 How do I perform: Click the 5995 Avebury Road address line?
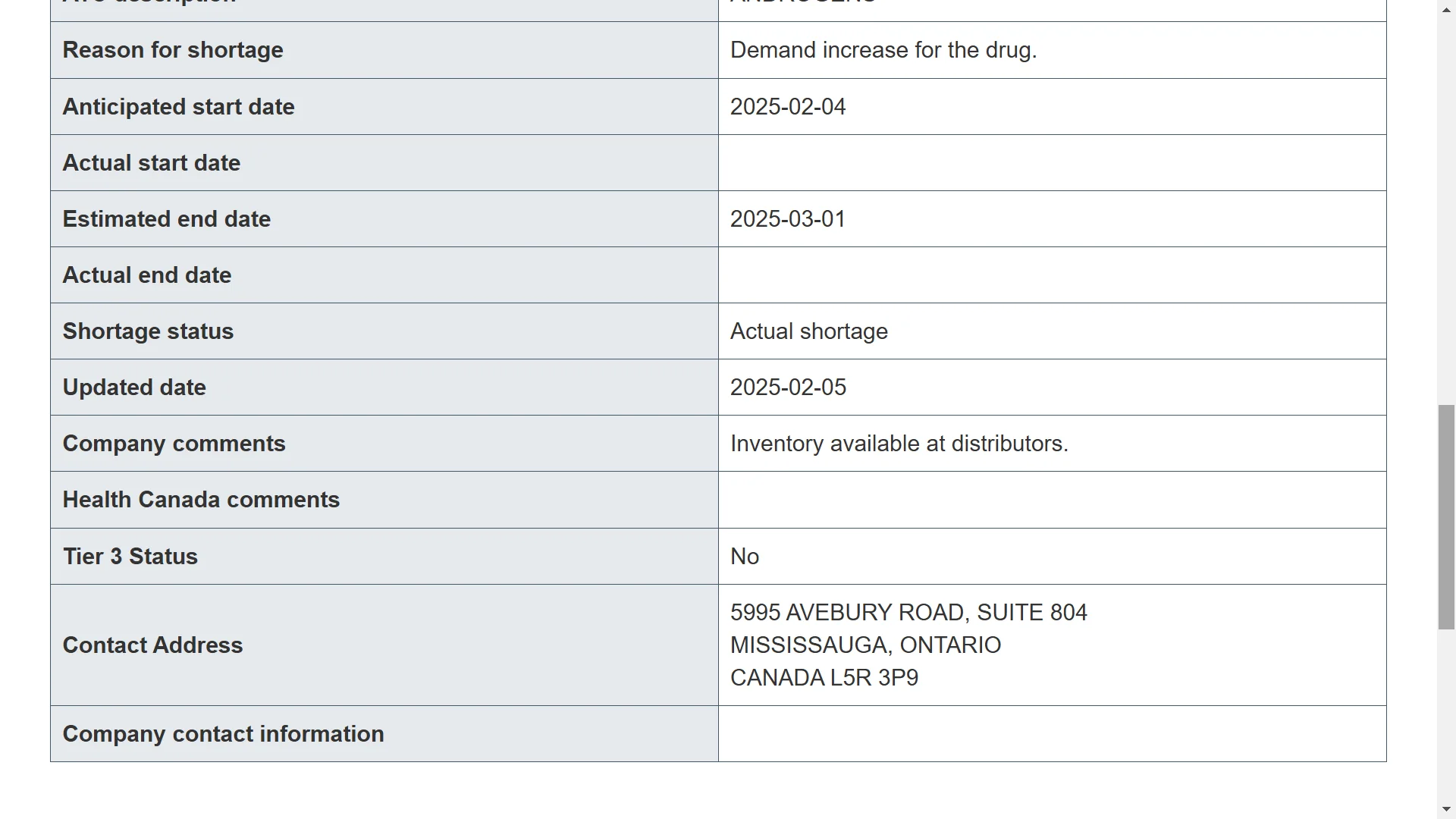[908, 613]
